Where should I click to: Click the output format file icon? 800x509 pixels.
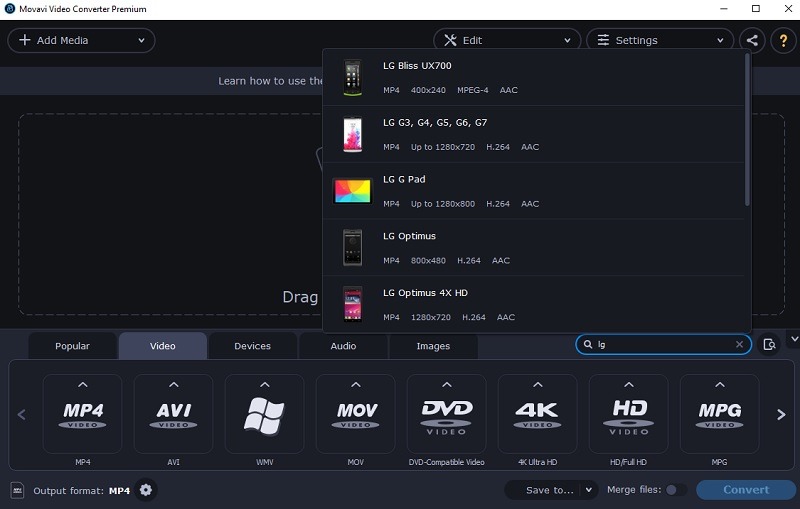(17, 491)
